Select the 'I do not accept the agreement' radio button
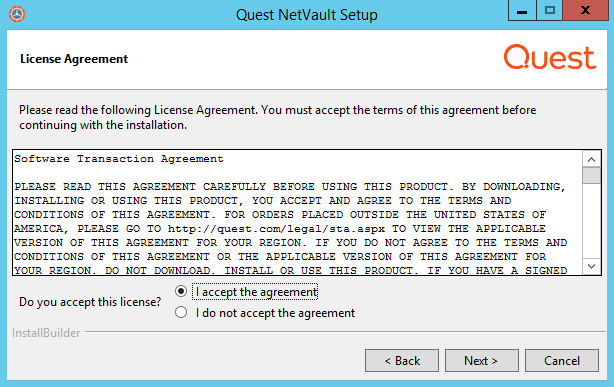 [181, 312]
